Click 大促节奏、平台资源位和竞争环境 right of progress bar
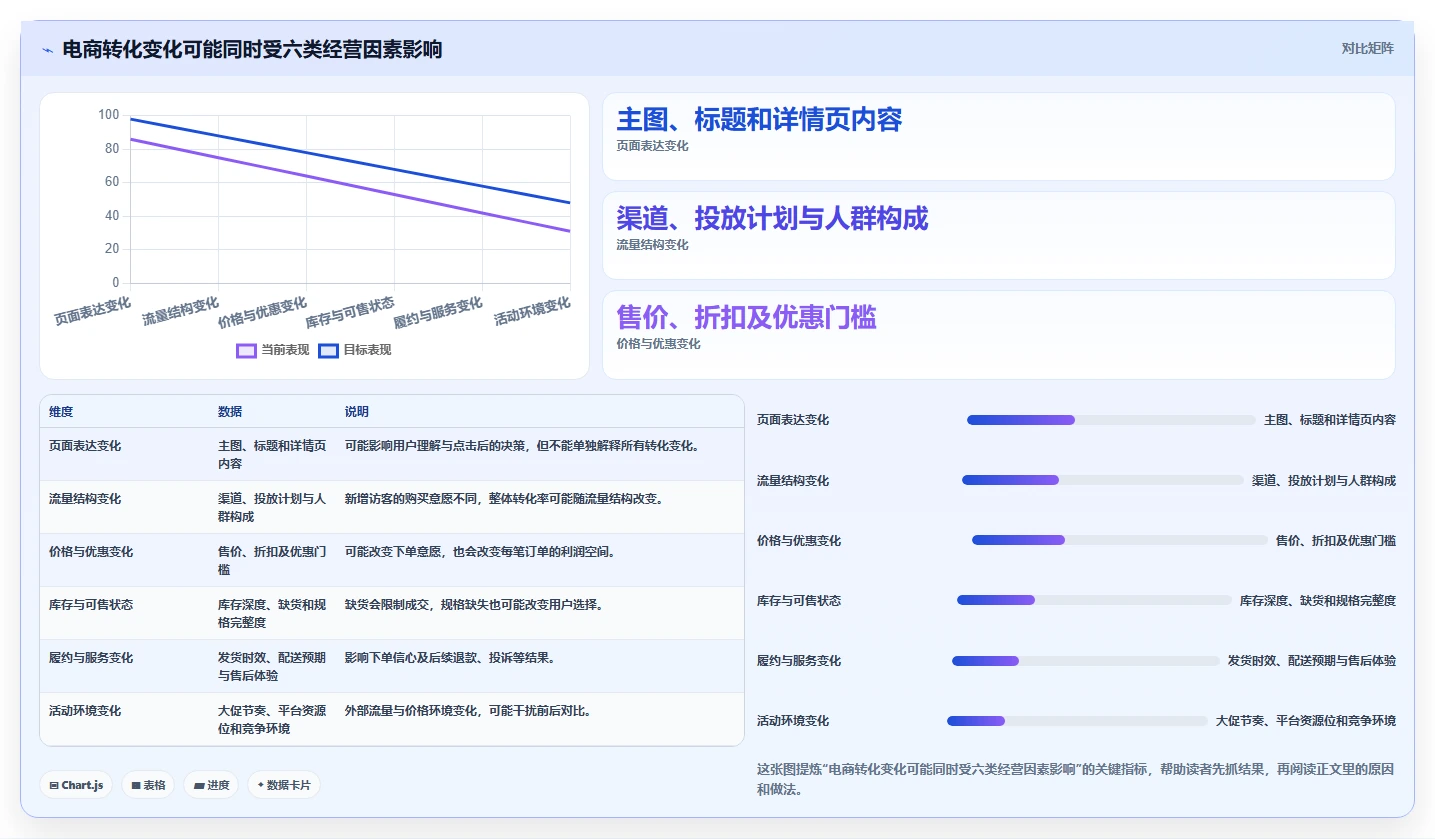Viewport: 1435px width, 839px height. click(1306, 720)
